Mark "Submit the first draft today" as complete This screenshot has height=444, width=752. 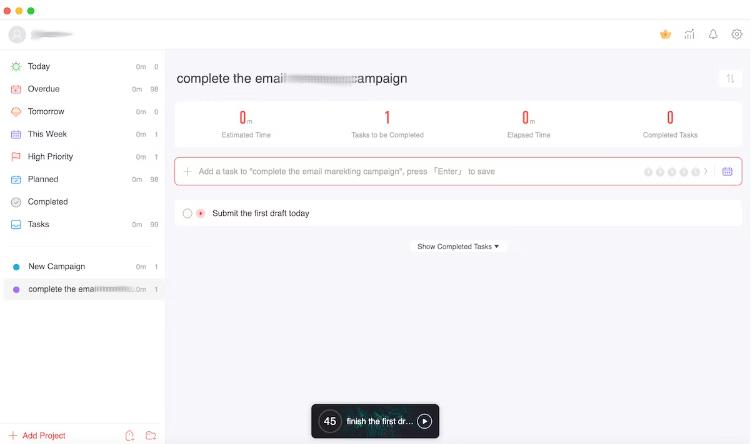(188, 213)
